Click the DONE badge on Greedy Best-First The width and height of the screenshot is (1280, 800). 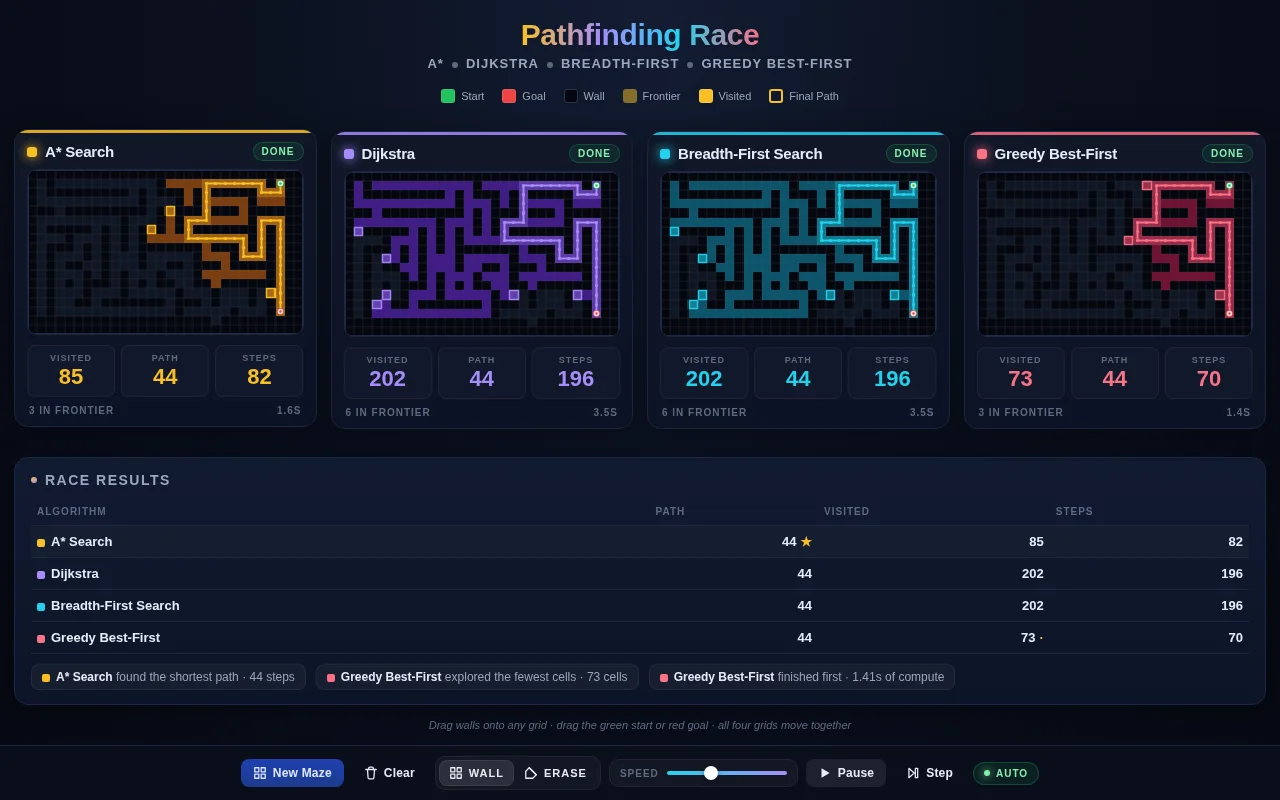pyautogui.click(x=1227, y=153)
